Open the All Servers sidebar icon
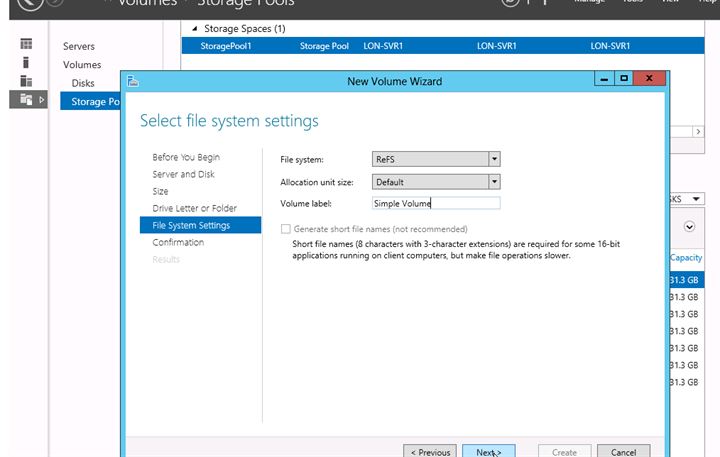The image size is (720, 457). pos(26,80)
